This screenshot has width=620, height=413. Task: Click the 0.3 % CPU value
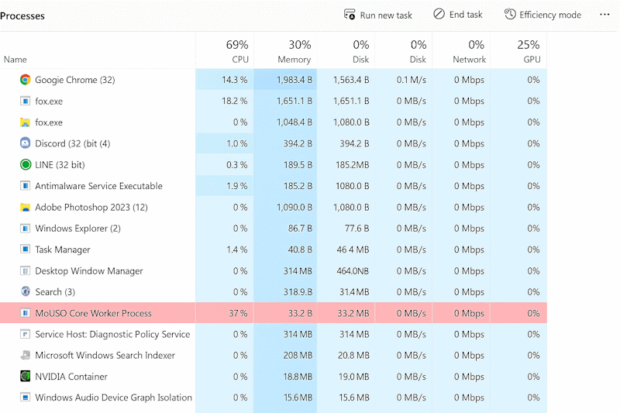[x=236, y=165]
